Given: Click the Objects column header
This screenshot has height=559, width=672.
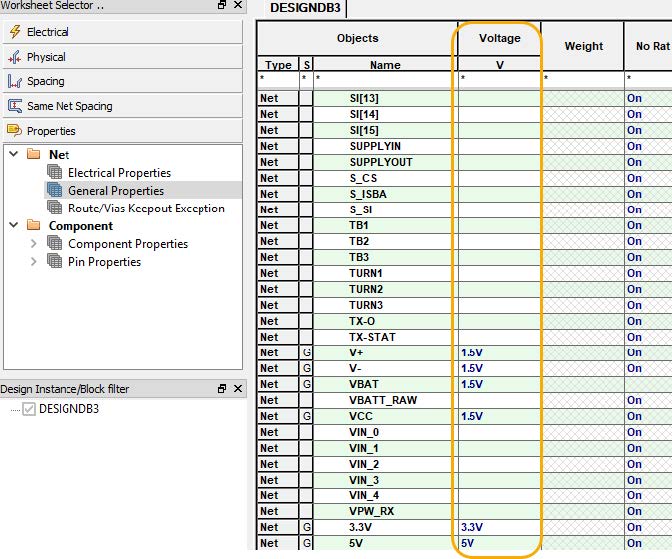Looking at the screenshot, I should 357,38.
